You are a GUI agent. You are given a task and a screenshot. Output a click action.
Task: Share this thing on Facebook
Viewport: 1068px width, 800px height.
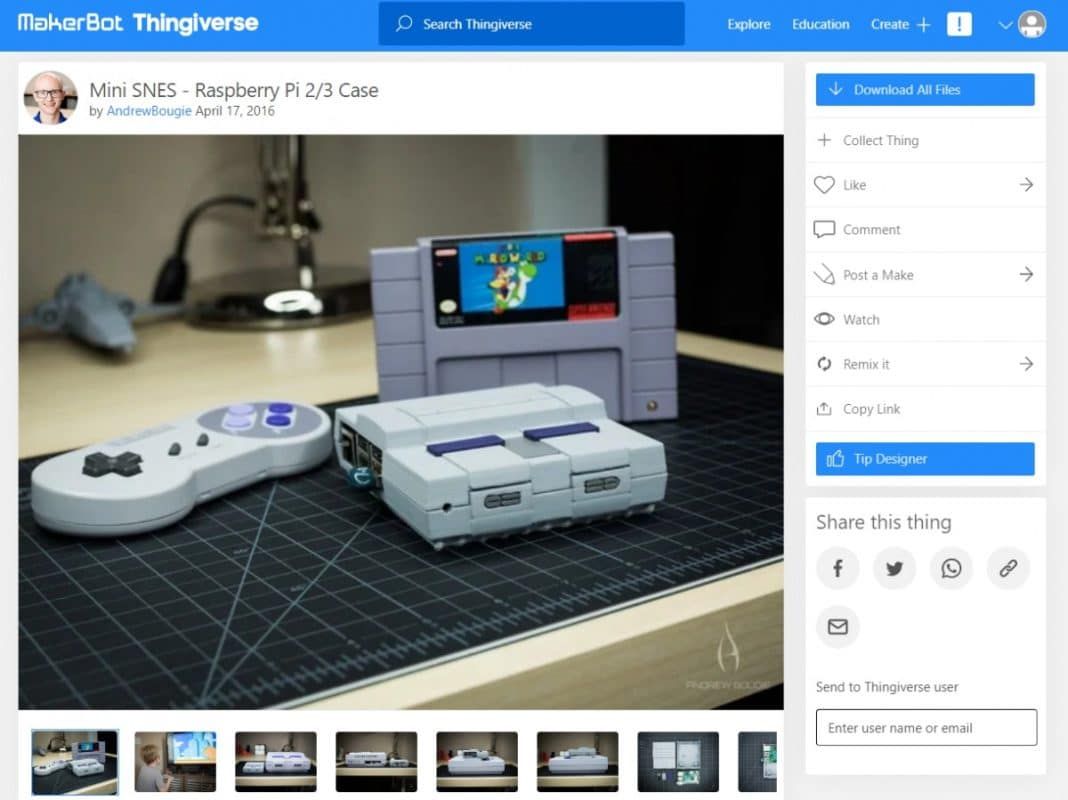pyautogui.click(x=837, y=568)
